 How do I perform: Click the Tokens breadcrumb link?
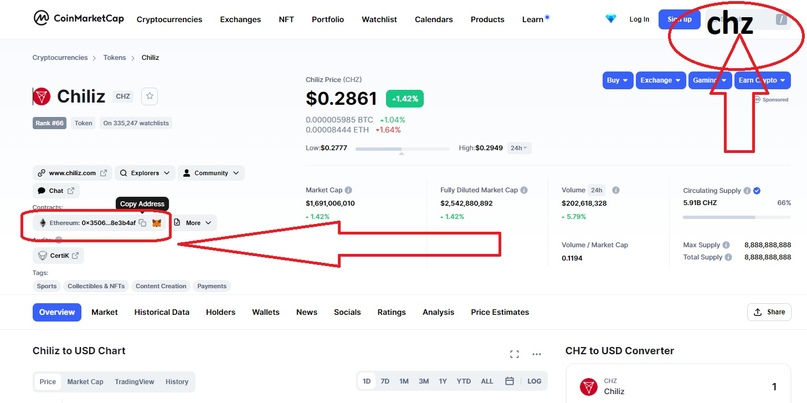[x=114, y=58]
